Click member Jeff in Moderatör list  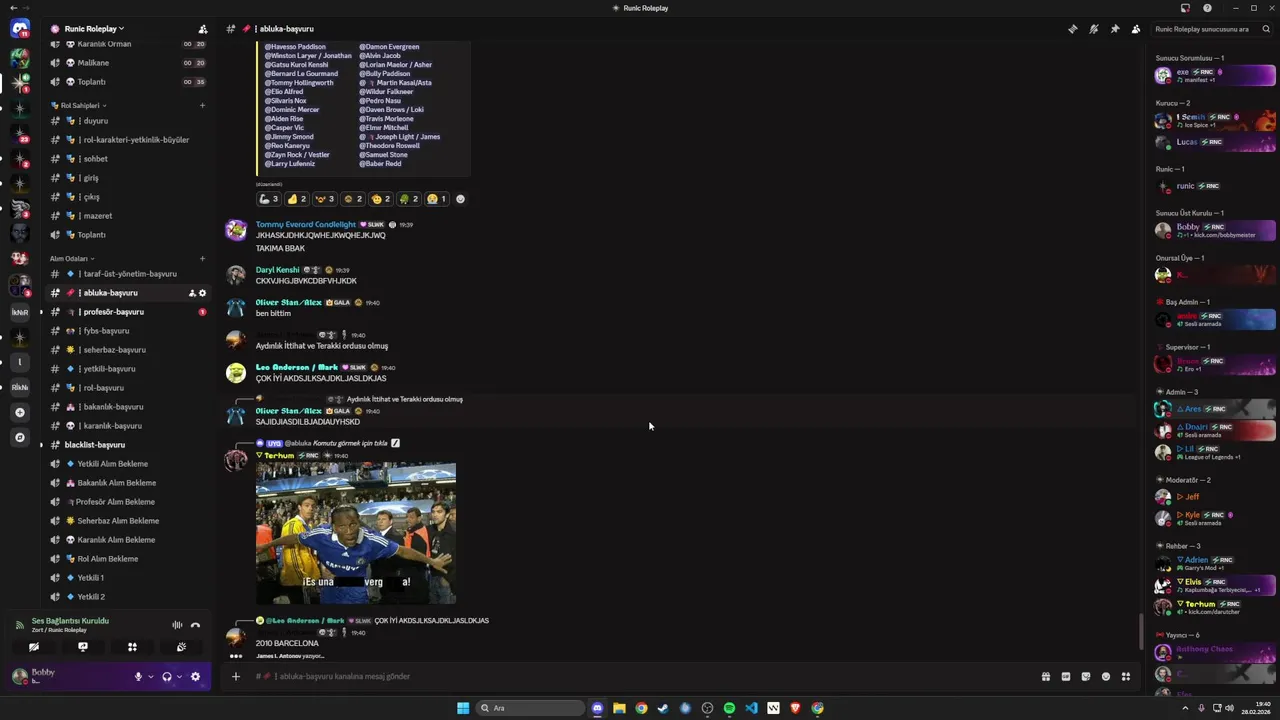click(x=1215, y=497)
